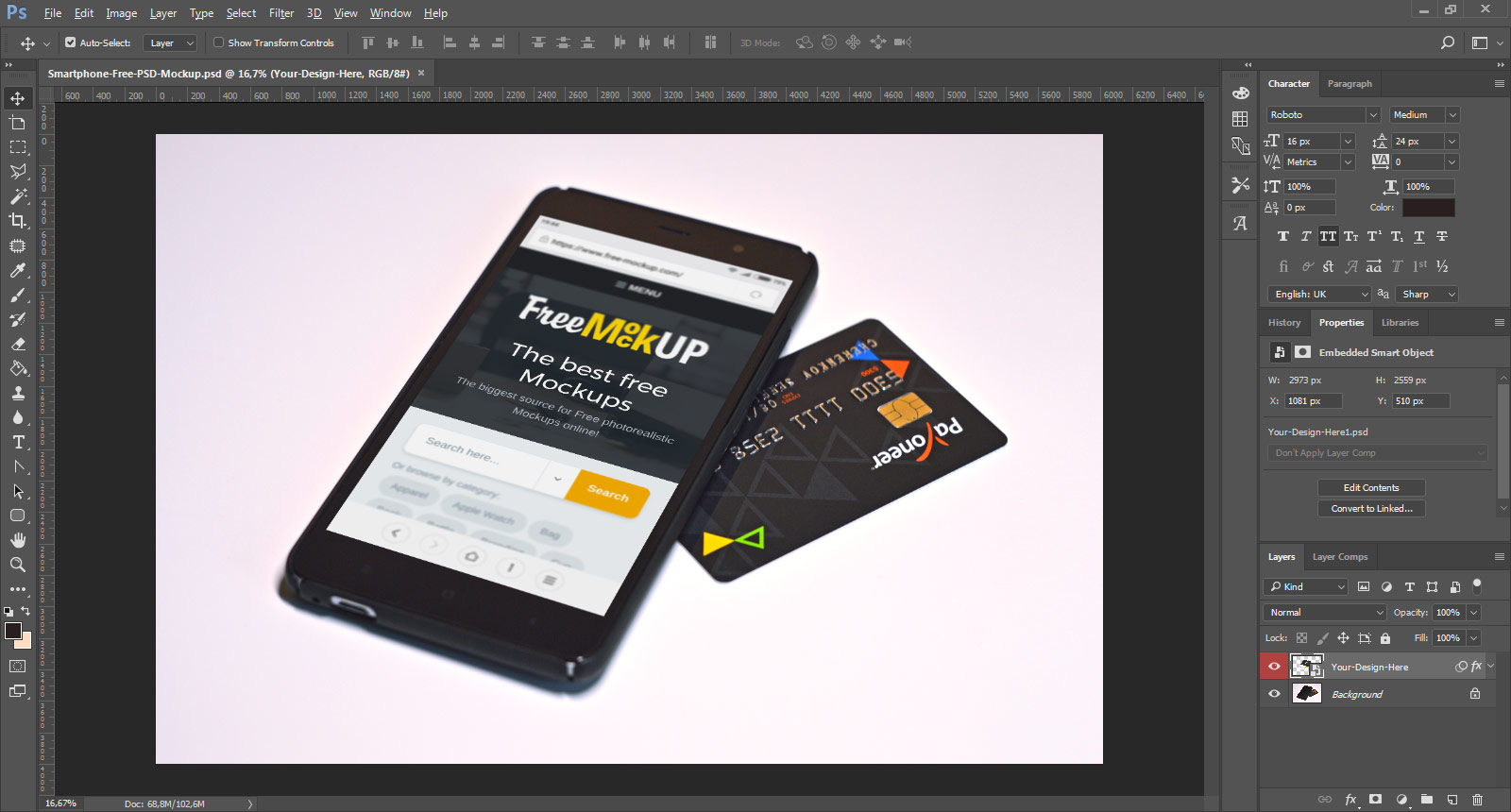This screenshot has width=1511, height=812.
Task: Toggle Strikethrough text style
Action: 1441,236
